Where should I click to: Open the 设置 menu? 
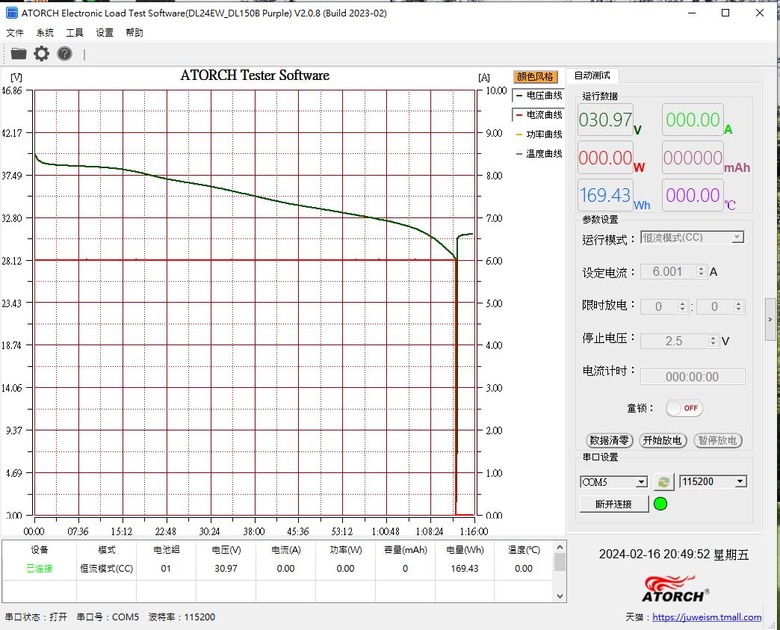click(104, 33)
